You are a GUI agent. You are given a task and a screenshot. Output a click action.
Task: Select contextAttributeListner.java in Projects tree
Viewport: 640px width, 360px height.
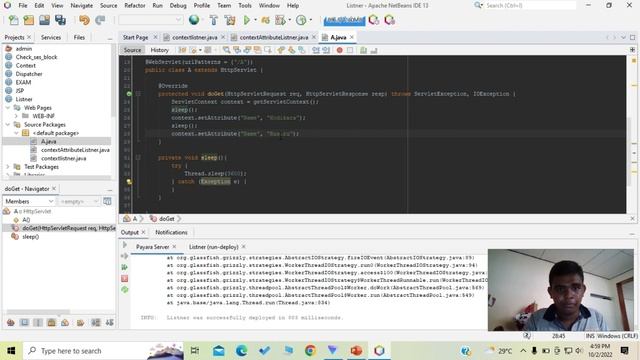click(75, 150)
